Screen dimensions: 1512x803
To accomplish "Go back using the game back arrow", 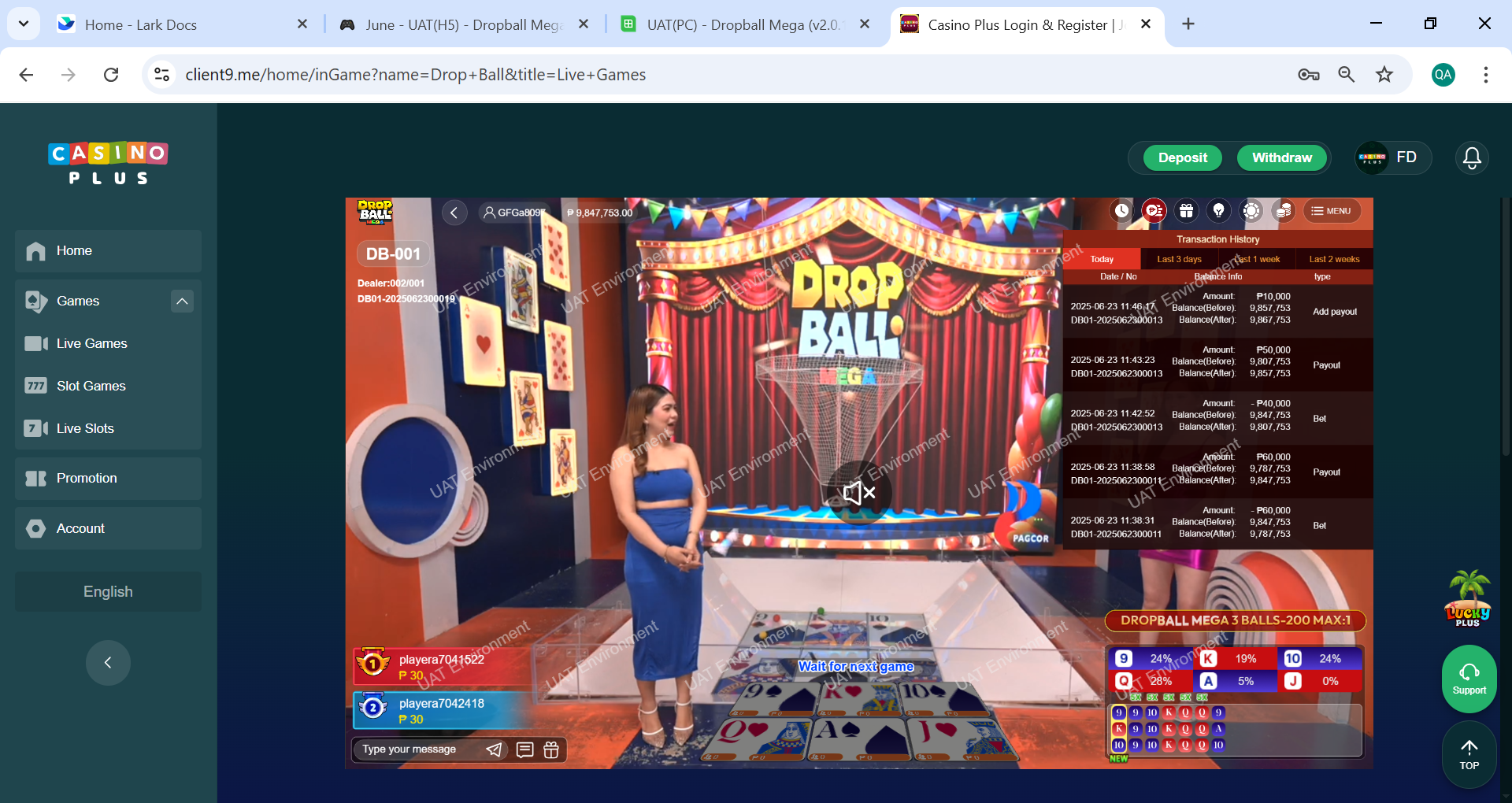I will pyautogui.click(x=454, y=213).
